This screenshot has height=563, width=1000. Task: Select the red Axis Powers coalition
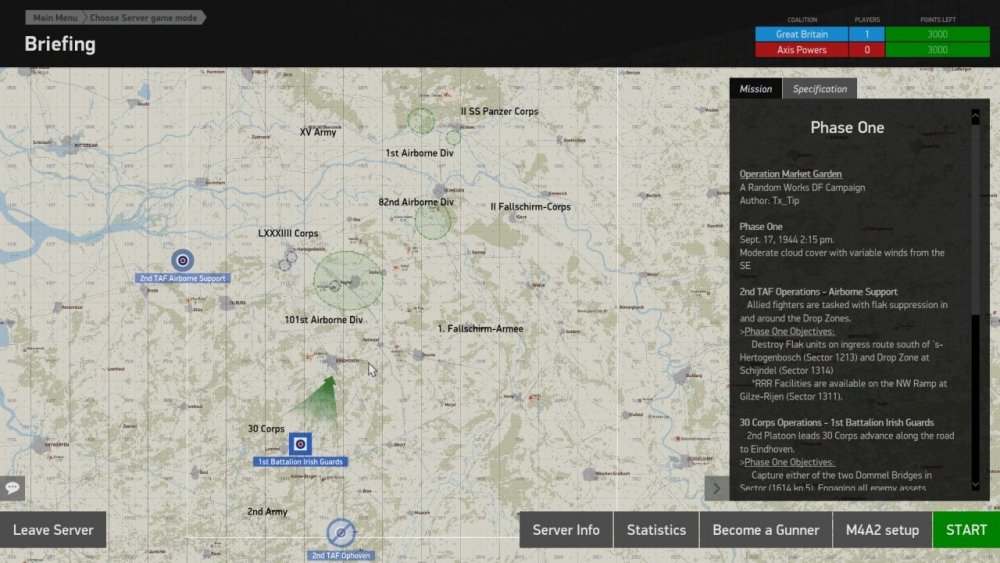(800, 50)
